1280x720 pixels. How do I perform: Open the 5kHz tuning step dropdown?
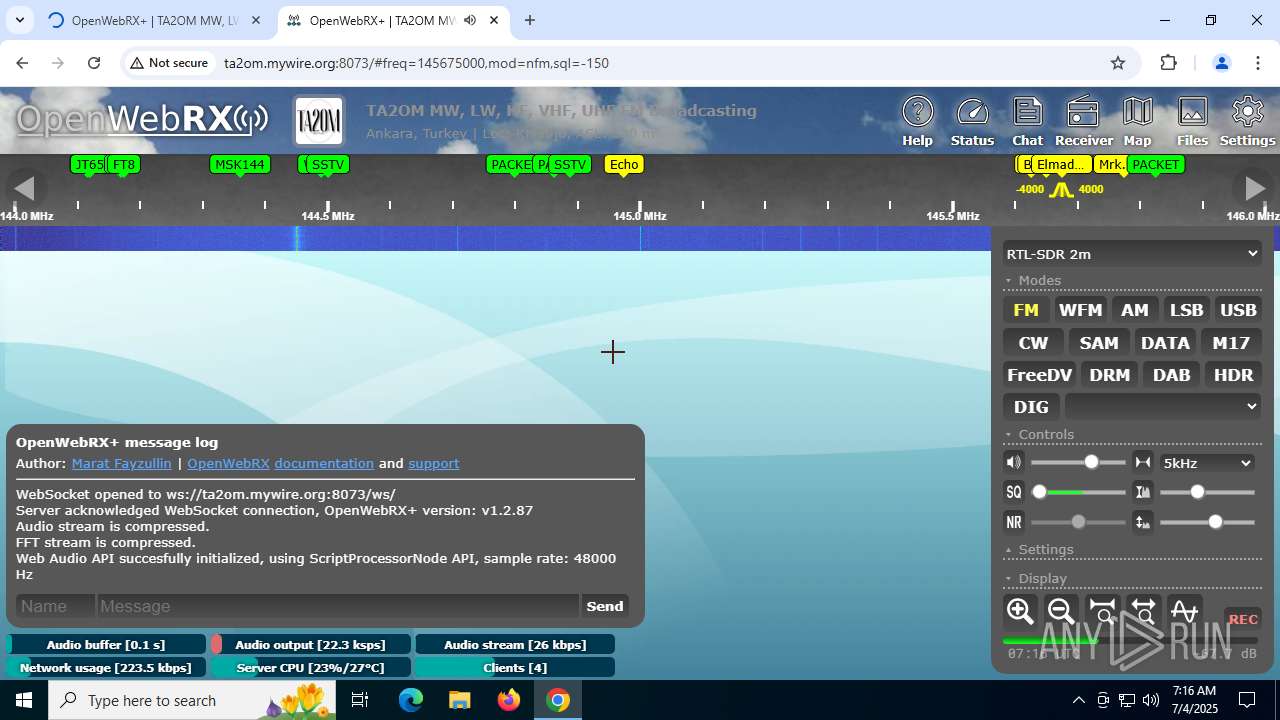[x=1207, y=463]
